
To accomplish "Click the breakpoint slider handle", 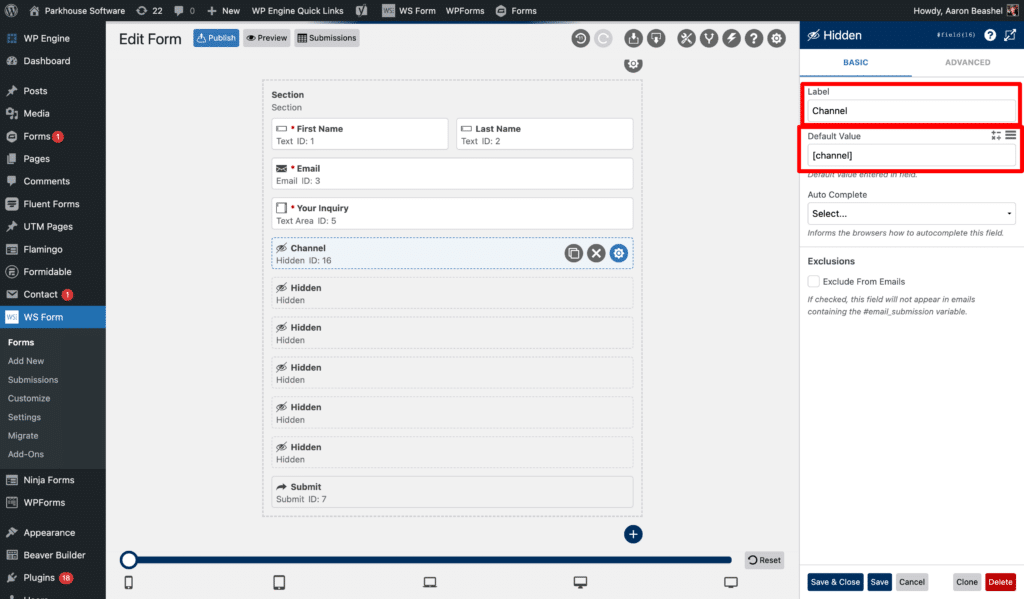I will 128,560.
